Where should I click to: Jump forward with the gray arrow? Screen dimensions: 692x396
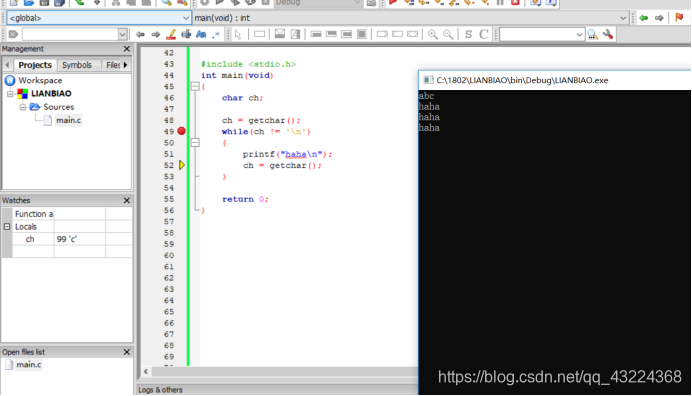tap(659, 18)
